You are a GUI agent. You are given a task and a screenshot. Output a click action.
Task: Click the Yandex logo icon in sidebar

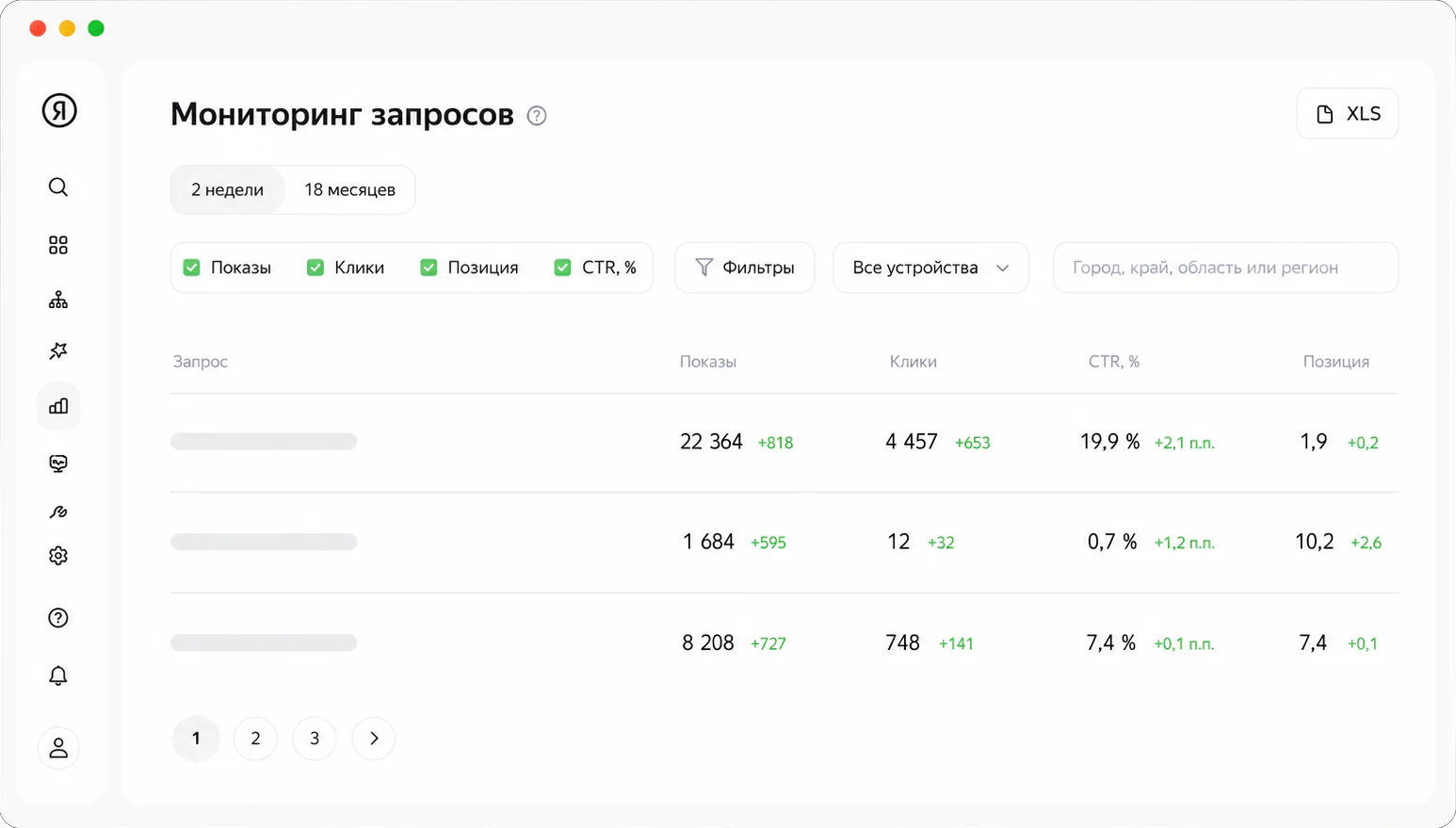[x=59, y=110]
